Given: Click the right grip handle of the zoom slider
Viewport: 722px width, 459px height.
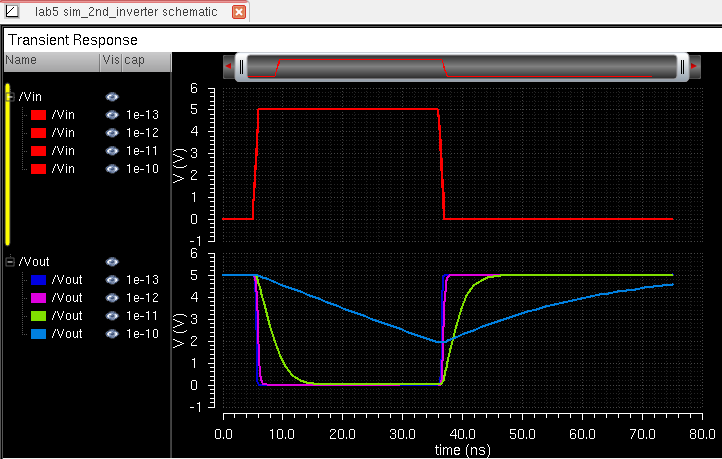Looking at the screenshot, I should point(682,67).
